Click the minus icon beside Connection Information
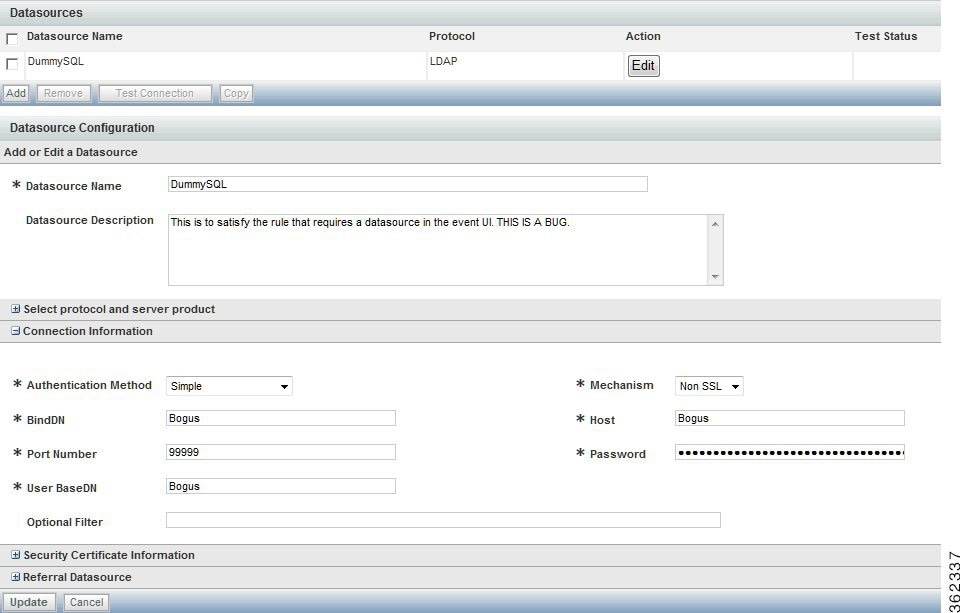The width and height of the screenshot is (960, 613). pos(14,331)
